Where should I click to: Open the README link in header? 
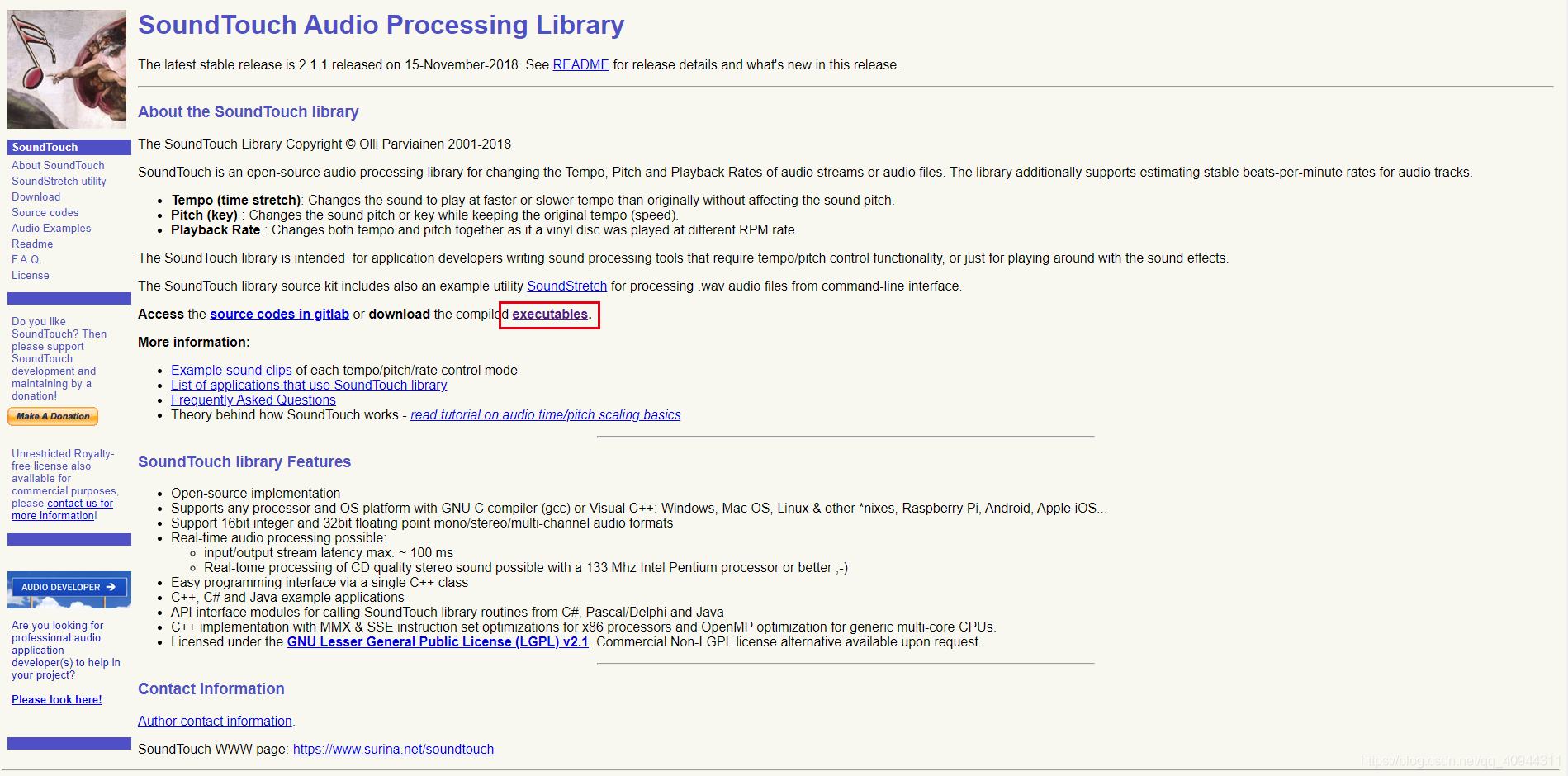click(x=580, y=65)
